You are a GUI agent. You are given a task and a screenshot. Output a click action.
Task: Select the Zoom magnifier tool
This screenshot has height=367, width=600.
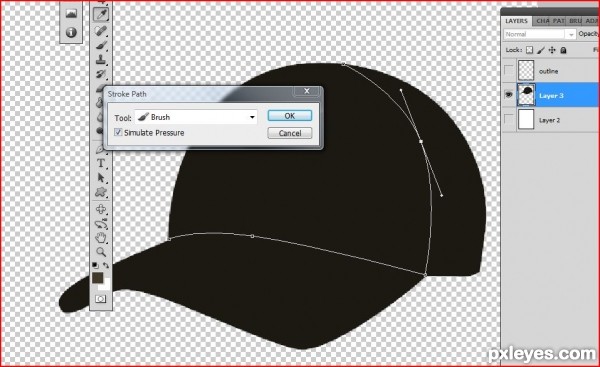(101, 252)
